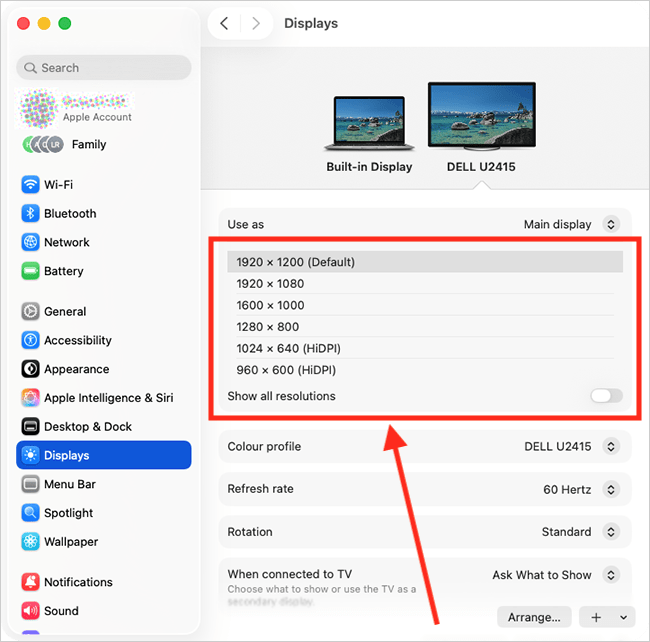Click the Bluetooth icon in sidebar
Image resolution: width=650 pixels, height=642 pixels.
(30, 214)
